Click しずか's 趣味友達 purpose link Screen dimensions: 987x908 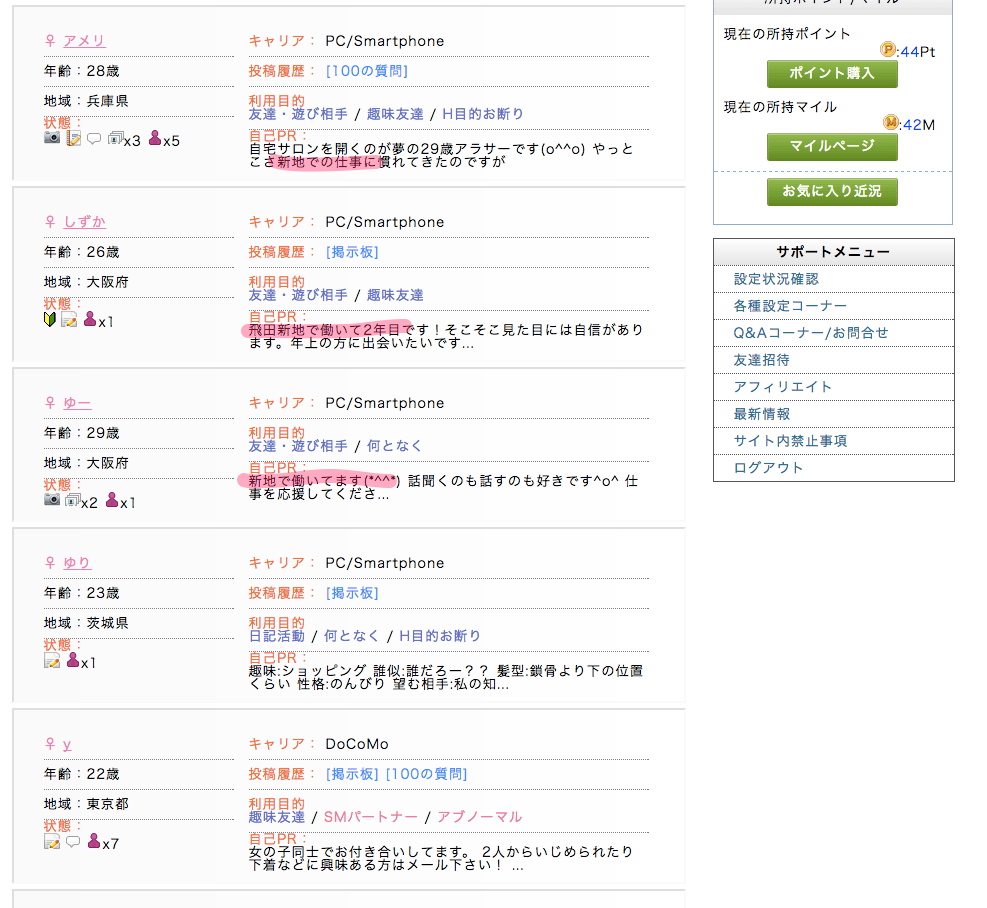coord(395,295)
